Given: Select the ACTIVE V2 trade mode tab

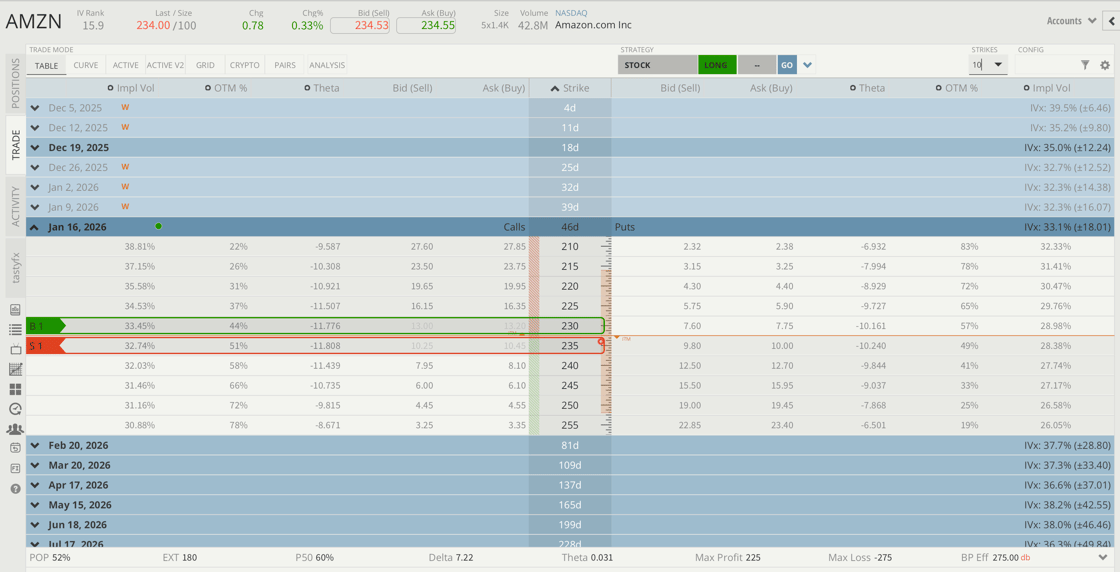Looking at the screenshot, I should [x=166, y=65].
